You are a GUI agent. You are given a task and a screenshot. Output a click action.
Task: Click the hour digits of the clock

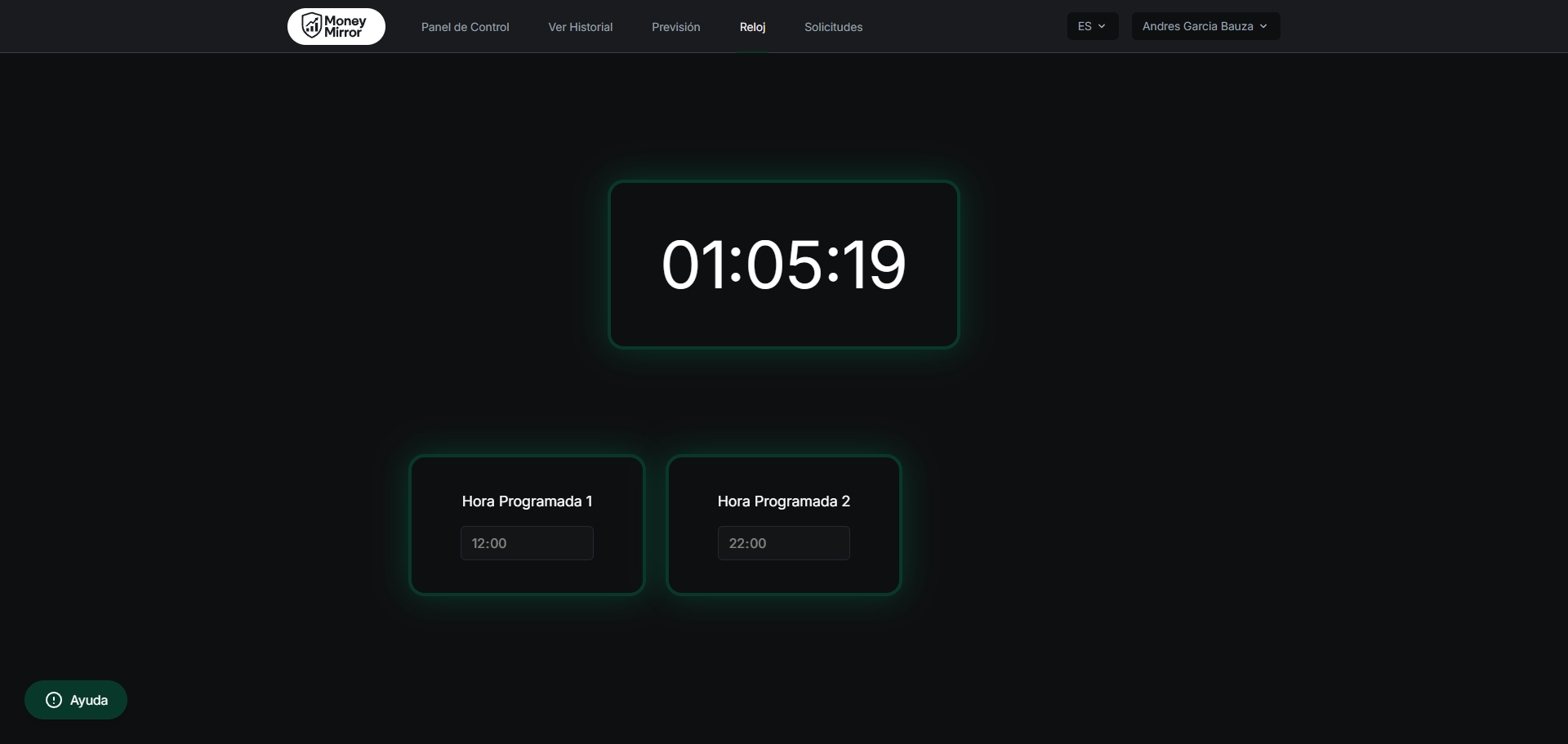(x=693, y=265)
